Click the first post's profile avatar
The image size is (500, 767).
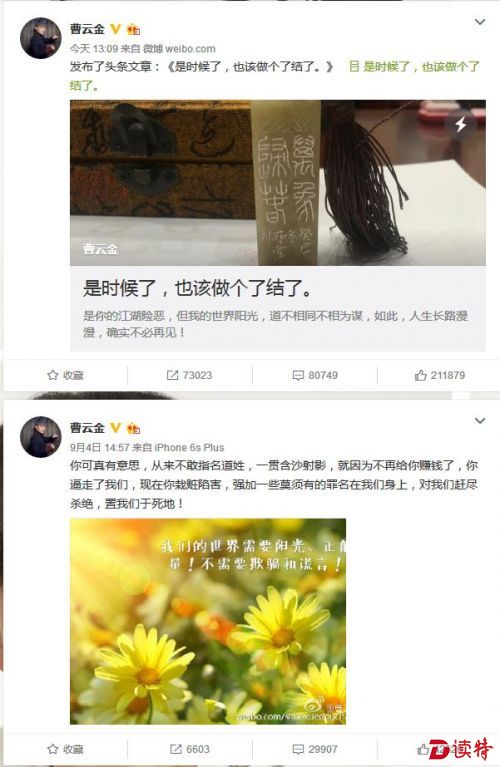(41, 38)
